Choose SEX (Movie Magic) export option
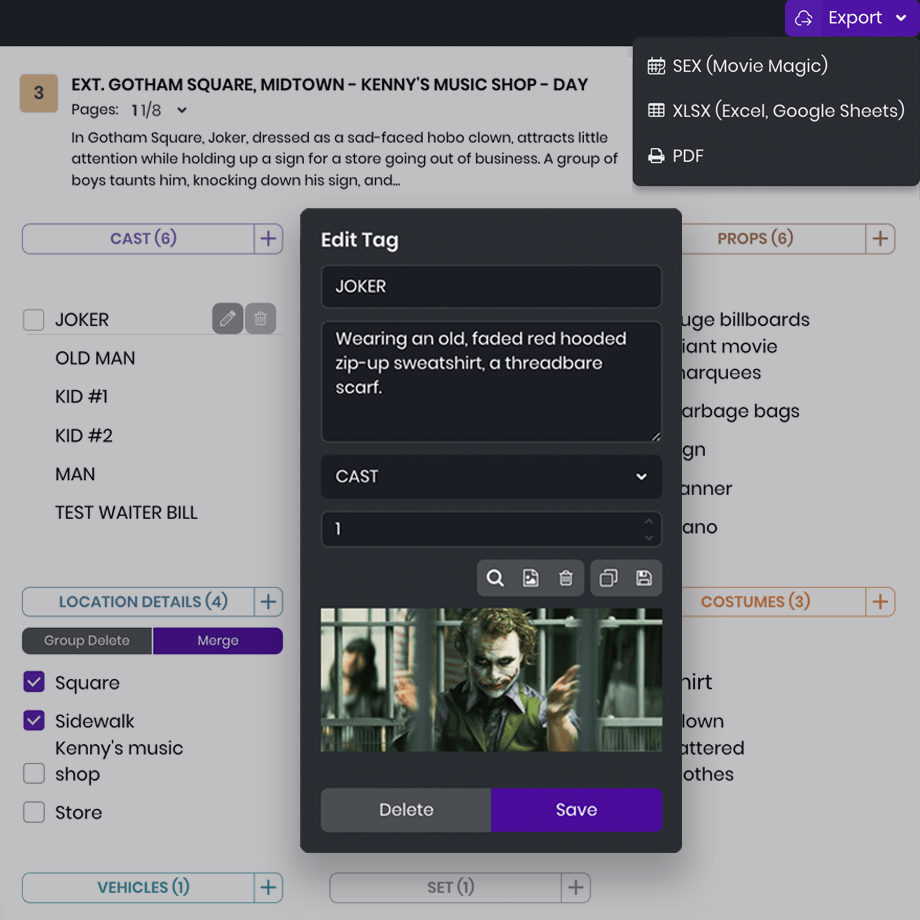The width and height of the screenshot is (920, 920). point(738,66)
